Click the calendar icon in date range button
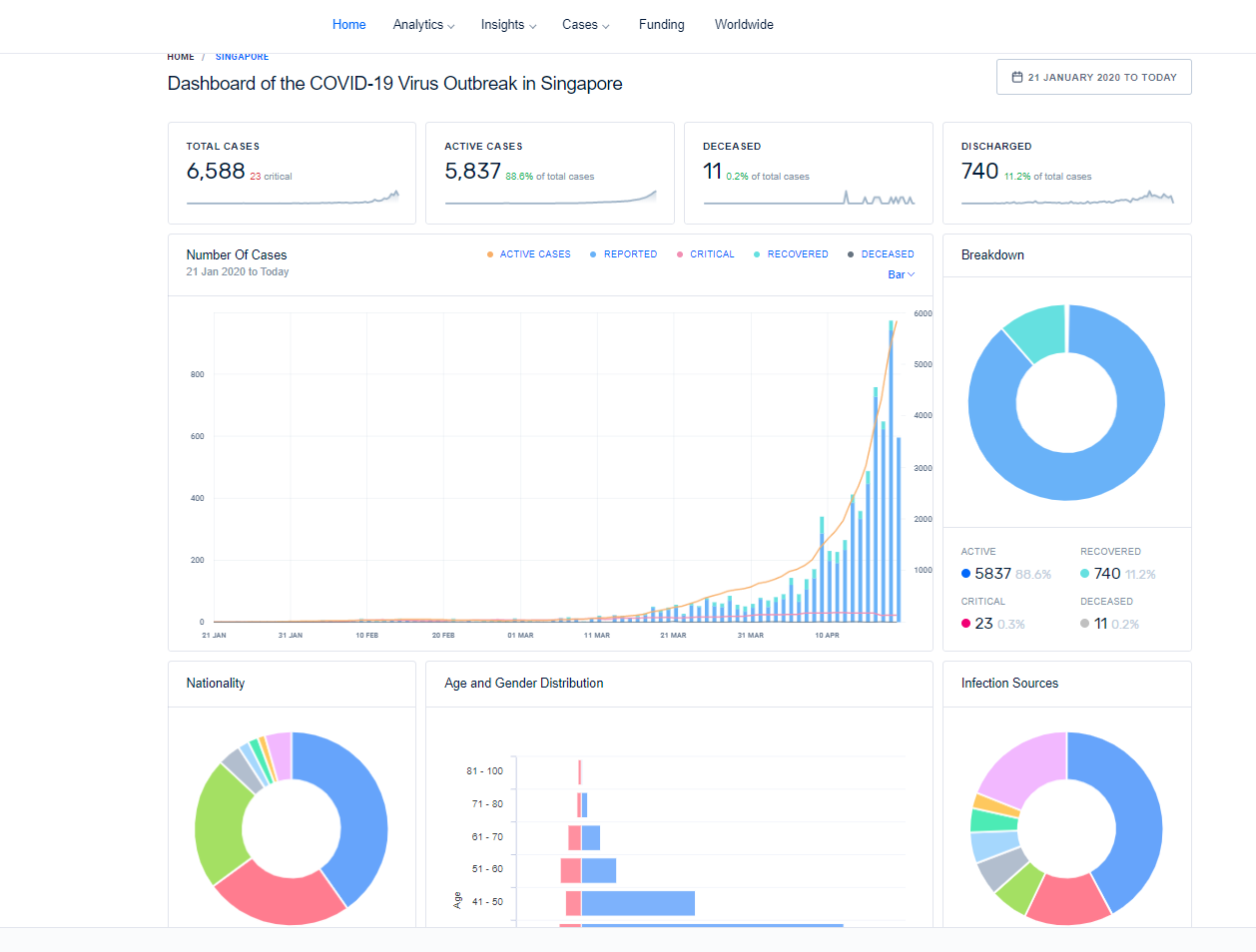Viewport: 1256px width, 952px height. click(1016, 77)
